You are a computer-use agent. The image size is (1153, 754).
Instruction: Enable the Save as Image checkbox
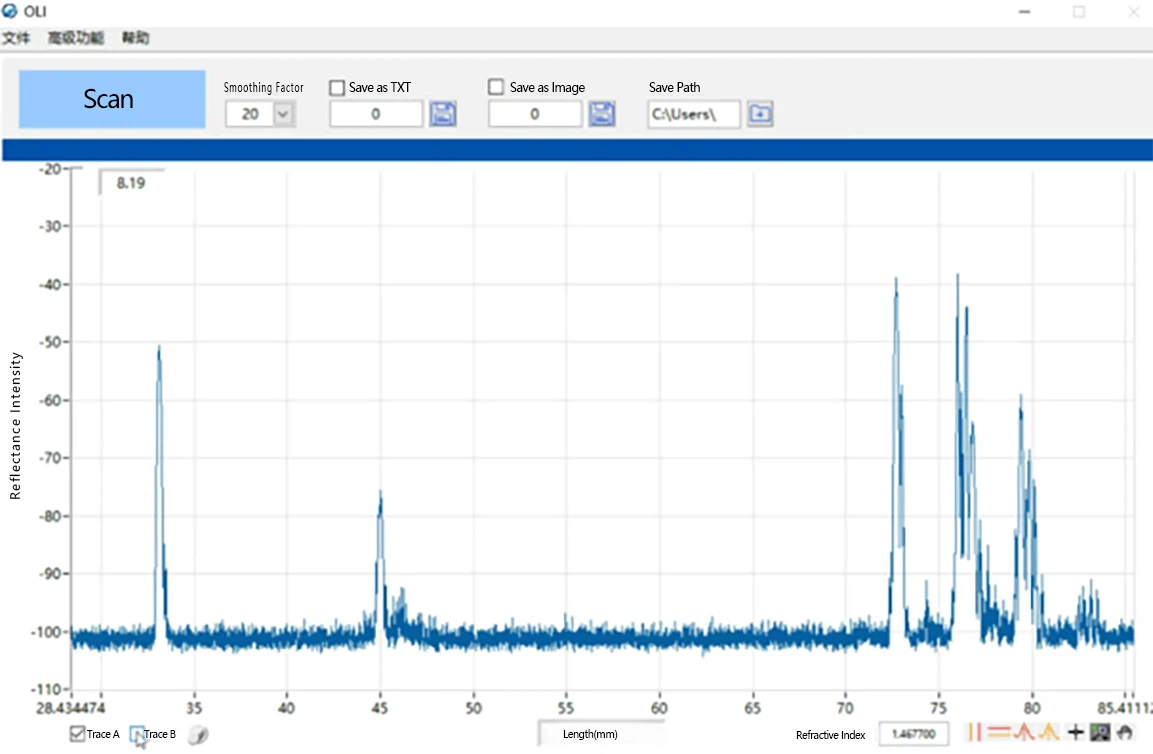click(x=496, y=88)
